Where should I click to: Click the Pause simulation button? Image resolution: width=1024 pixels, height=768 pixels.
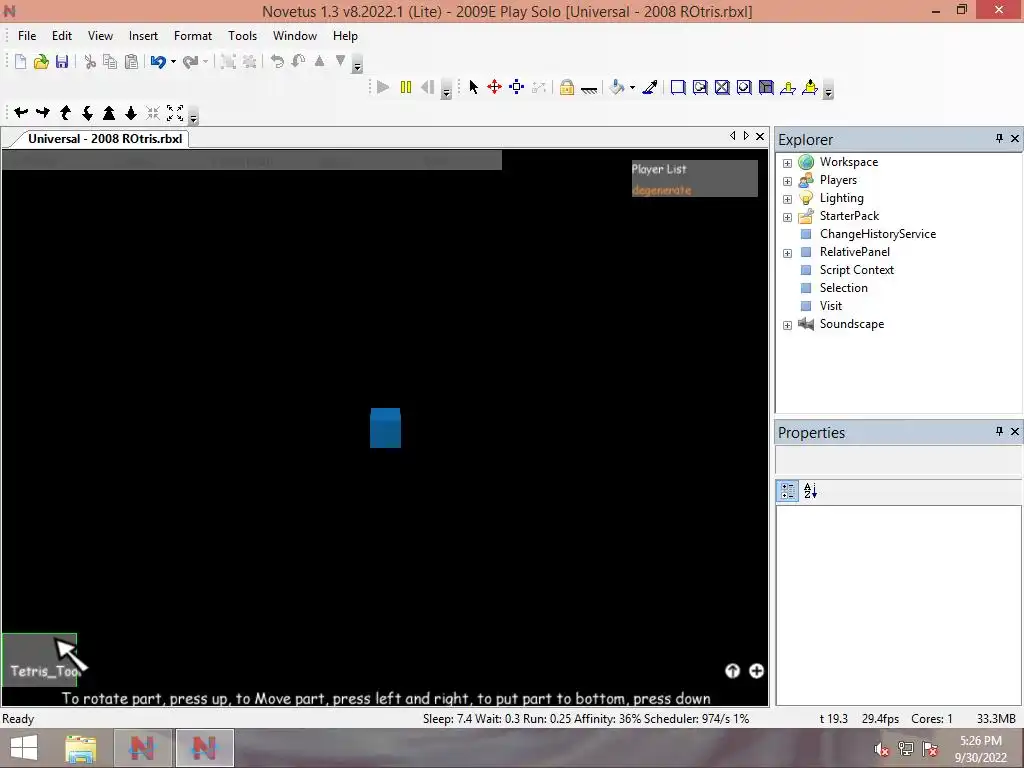tap(406, 87)
